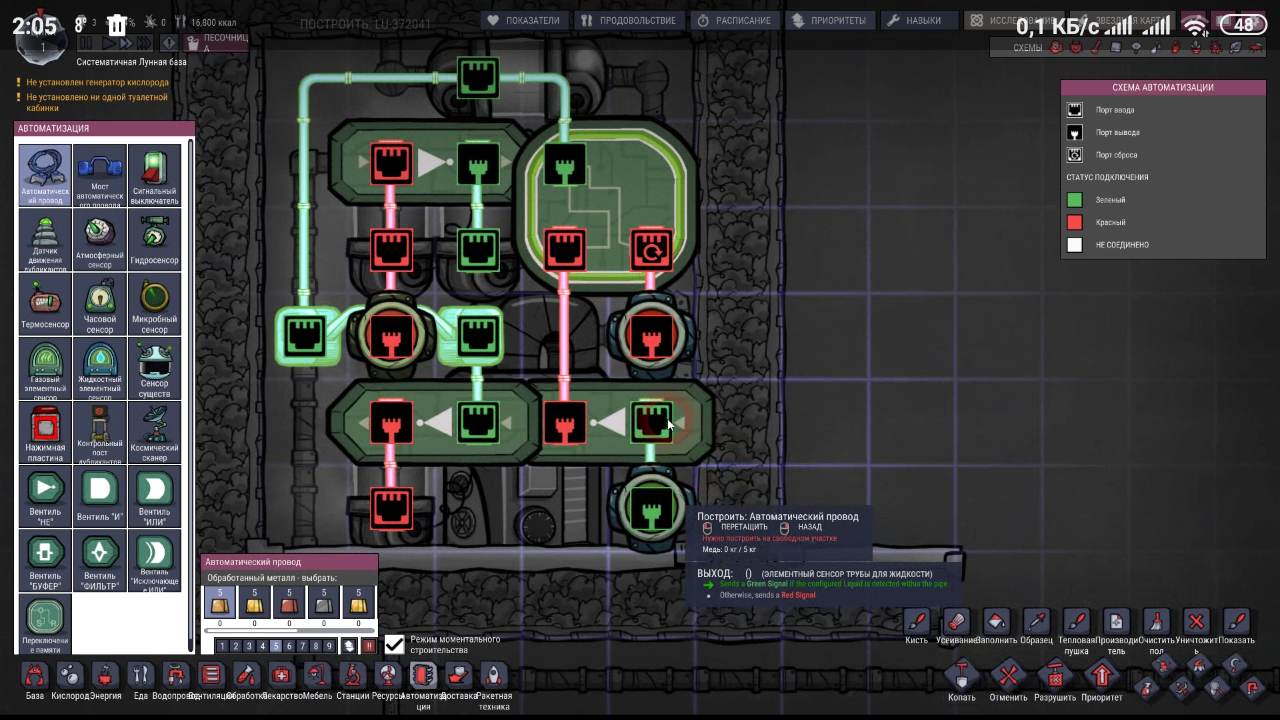This screenshot has width=1280, height=720.
Task: Choose the Space Scanner (Космический сканер) building
Action: 154,431
